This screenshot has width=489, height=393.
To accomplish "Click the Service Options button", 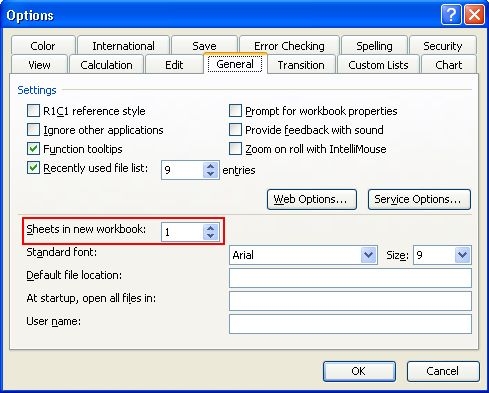I will (419, 199).
